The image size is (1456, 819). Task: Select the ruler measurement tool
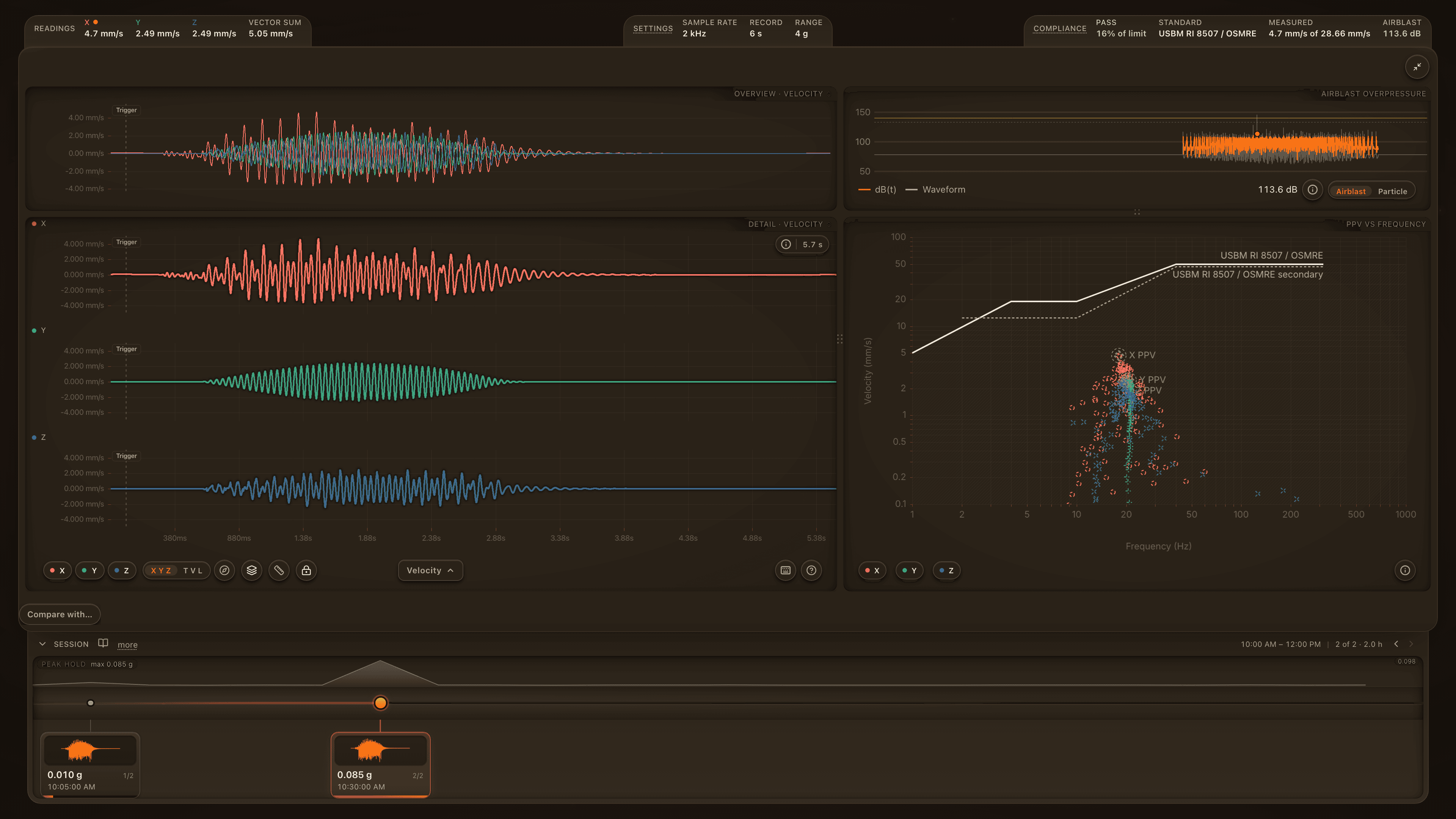[x=279, y=570]
